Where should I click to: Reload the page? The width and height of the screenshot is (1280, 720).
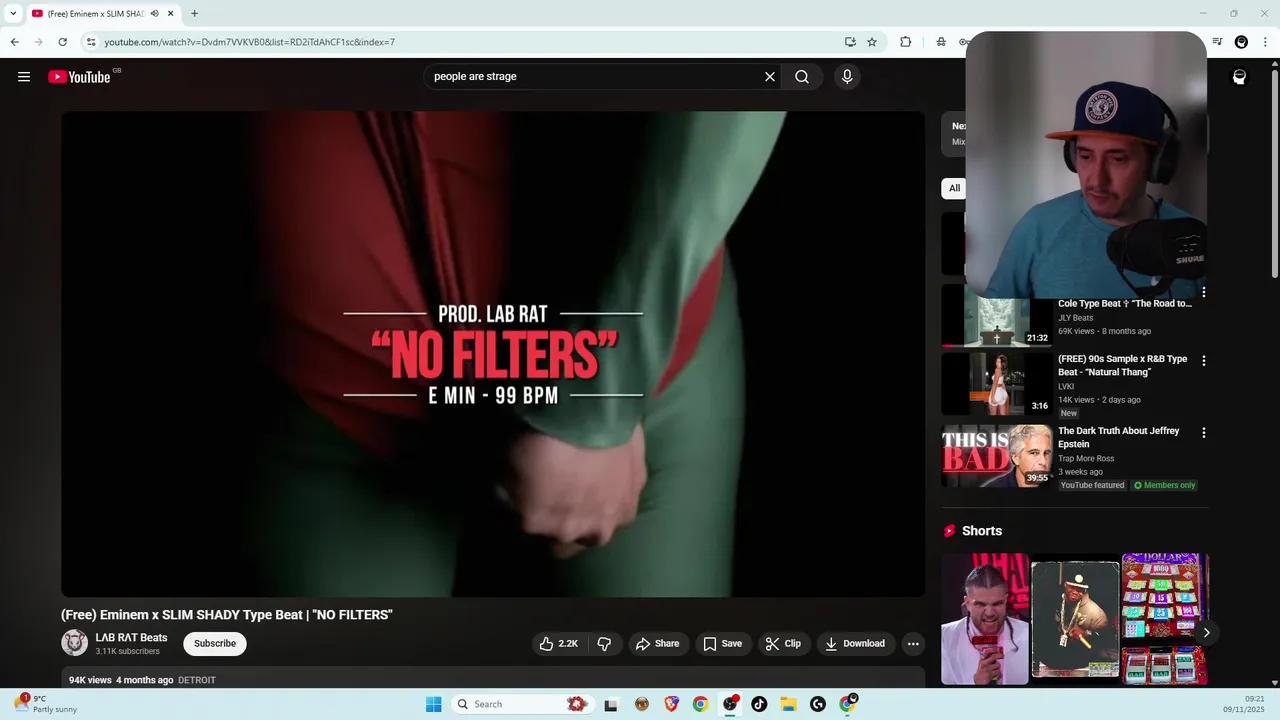click(x=62, y=42)
